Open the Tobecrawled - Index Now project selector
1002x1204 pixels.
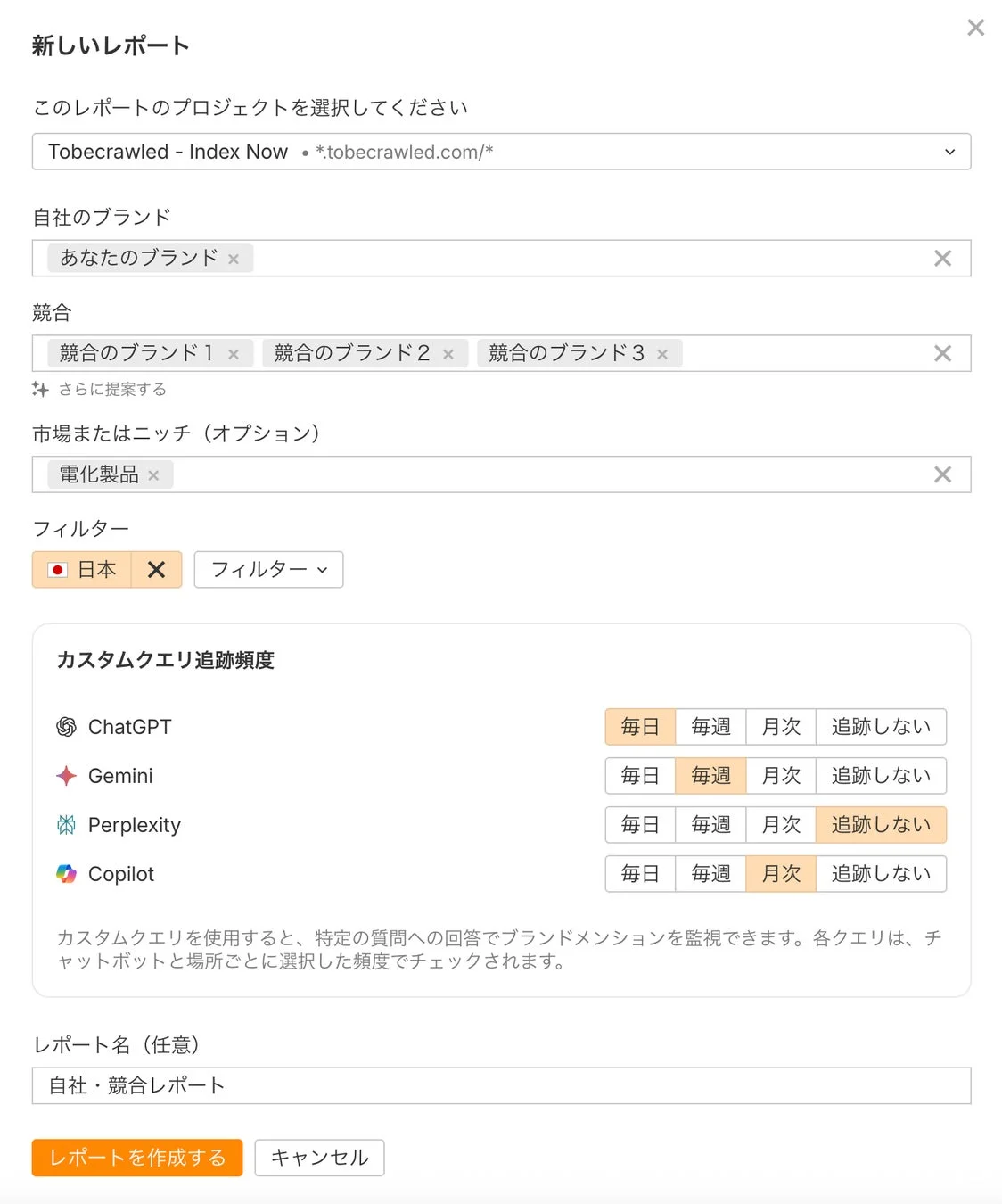click(502, 152)
